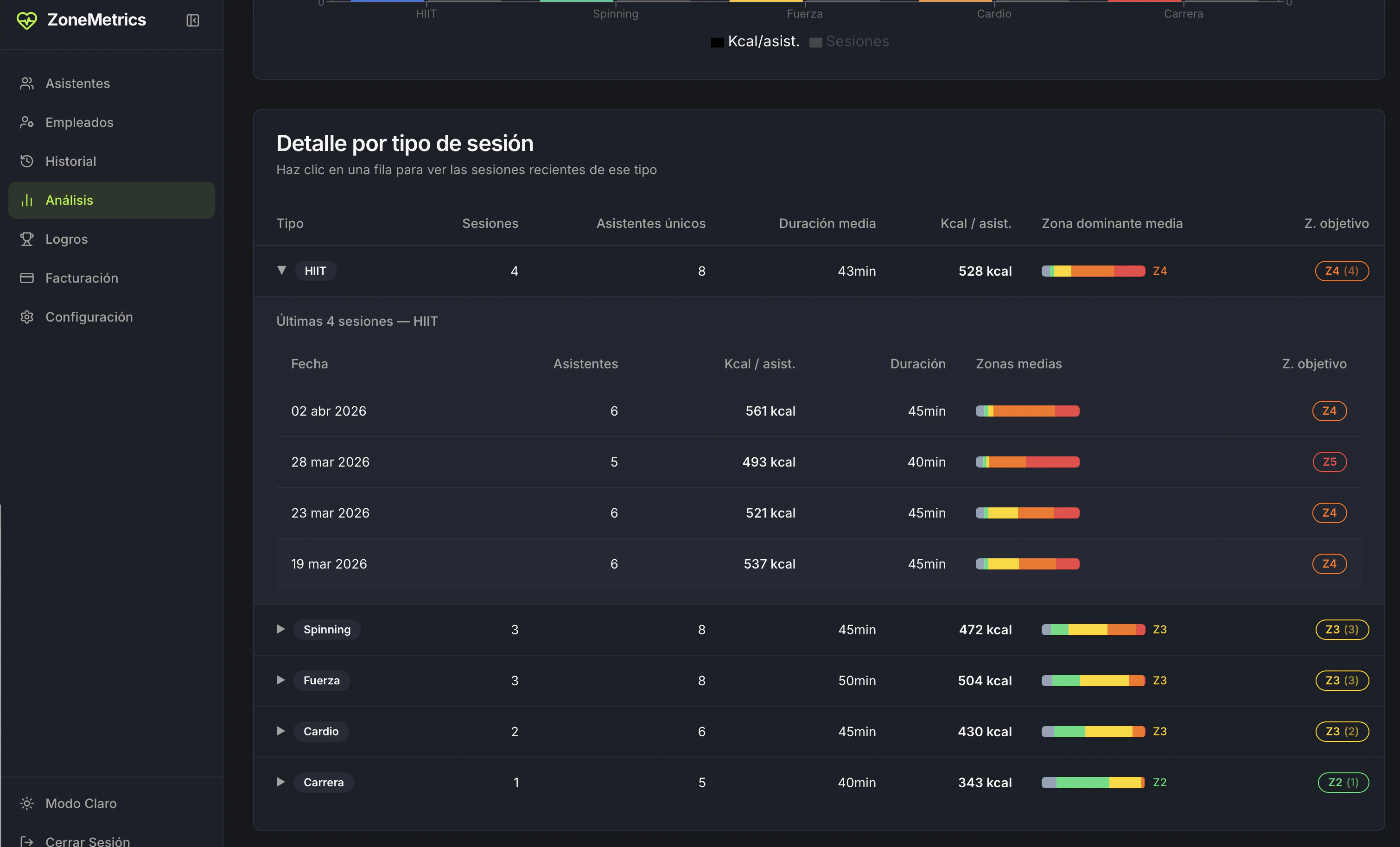Screen dimensions: 1400x847
Task: Expand the Carrera session row
Action: click(280, 782)
